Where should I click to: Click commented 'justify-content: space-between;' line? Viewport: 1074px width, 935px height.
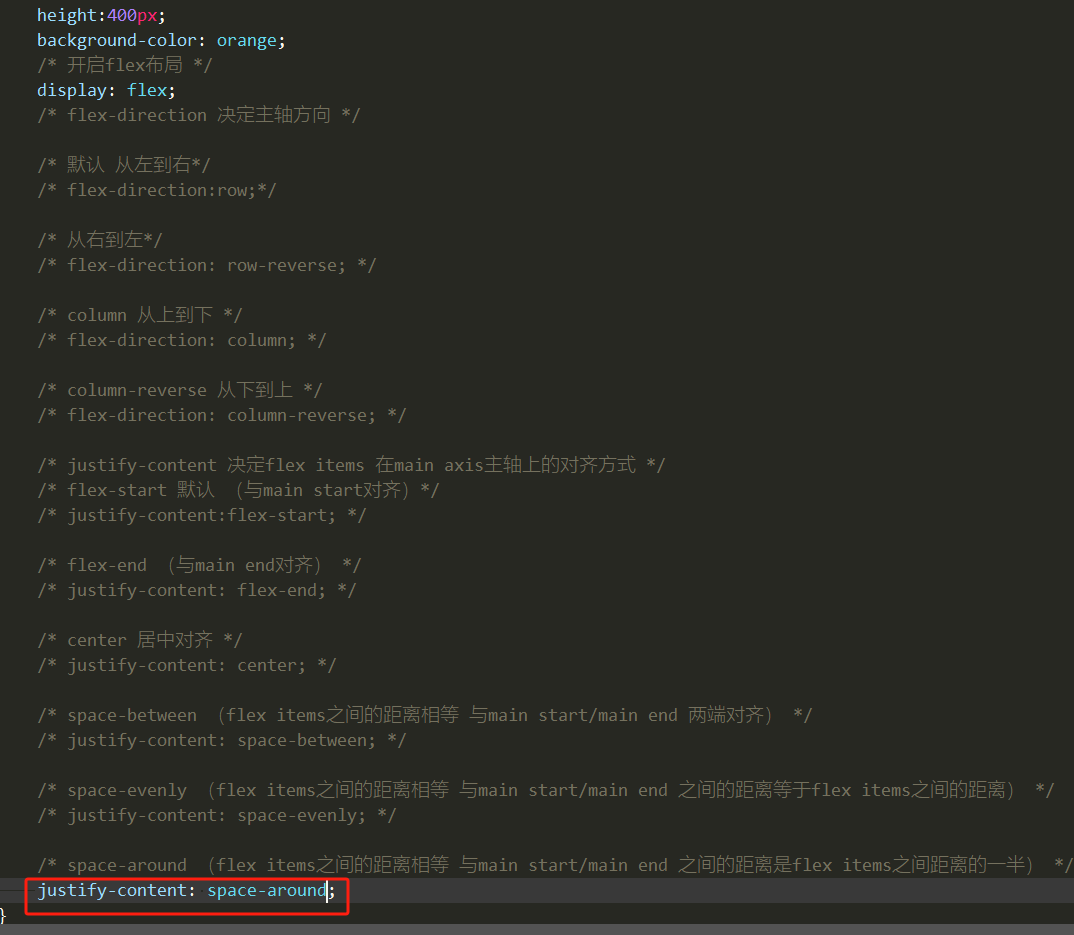pos(222,740)
